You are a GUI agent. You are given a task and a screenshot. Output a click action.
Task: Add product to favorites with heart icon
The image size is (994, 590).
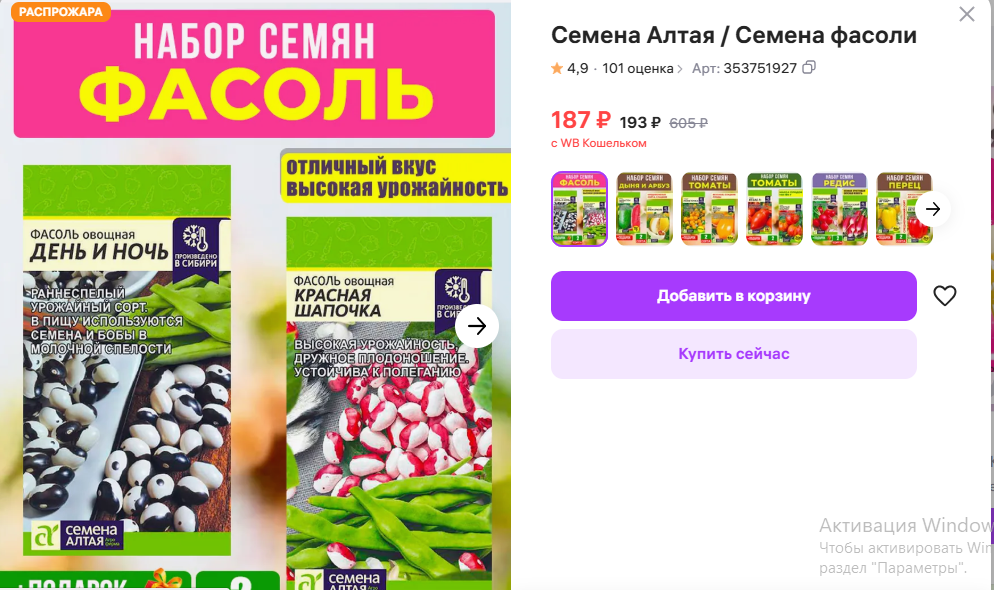click(x=945, y=295)
